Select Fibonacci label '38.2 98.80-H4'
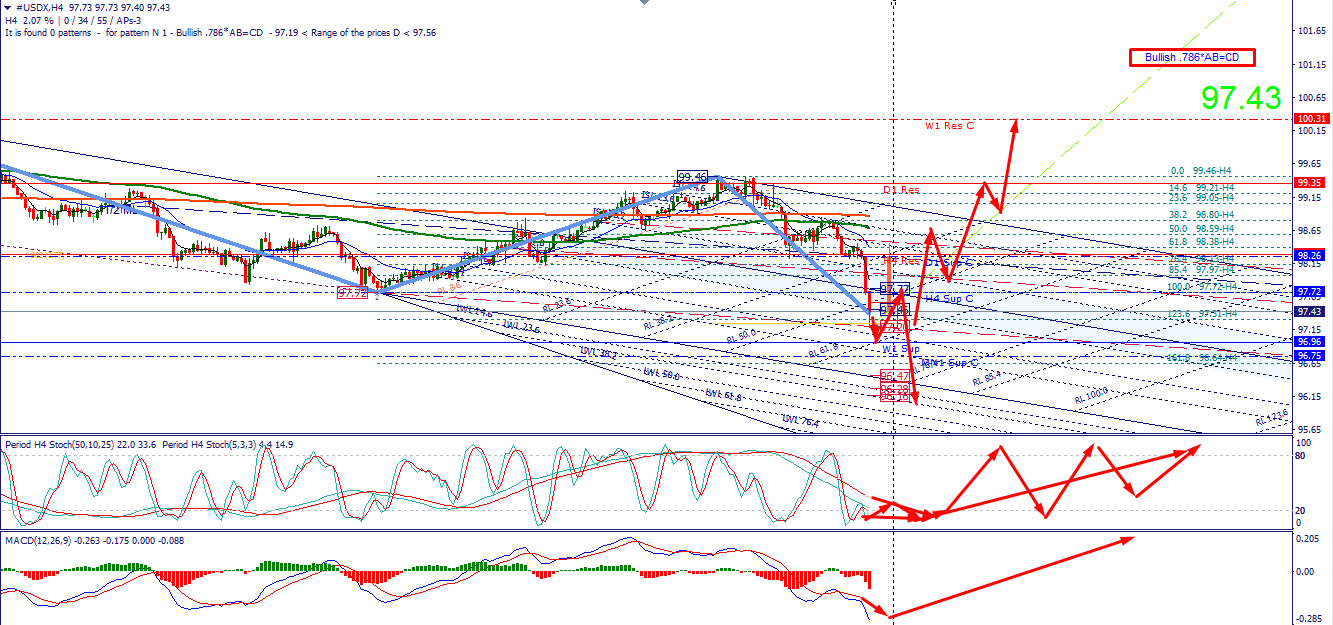1333x625 pixels. (x=1200, y=214)
